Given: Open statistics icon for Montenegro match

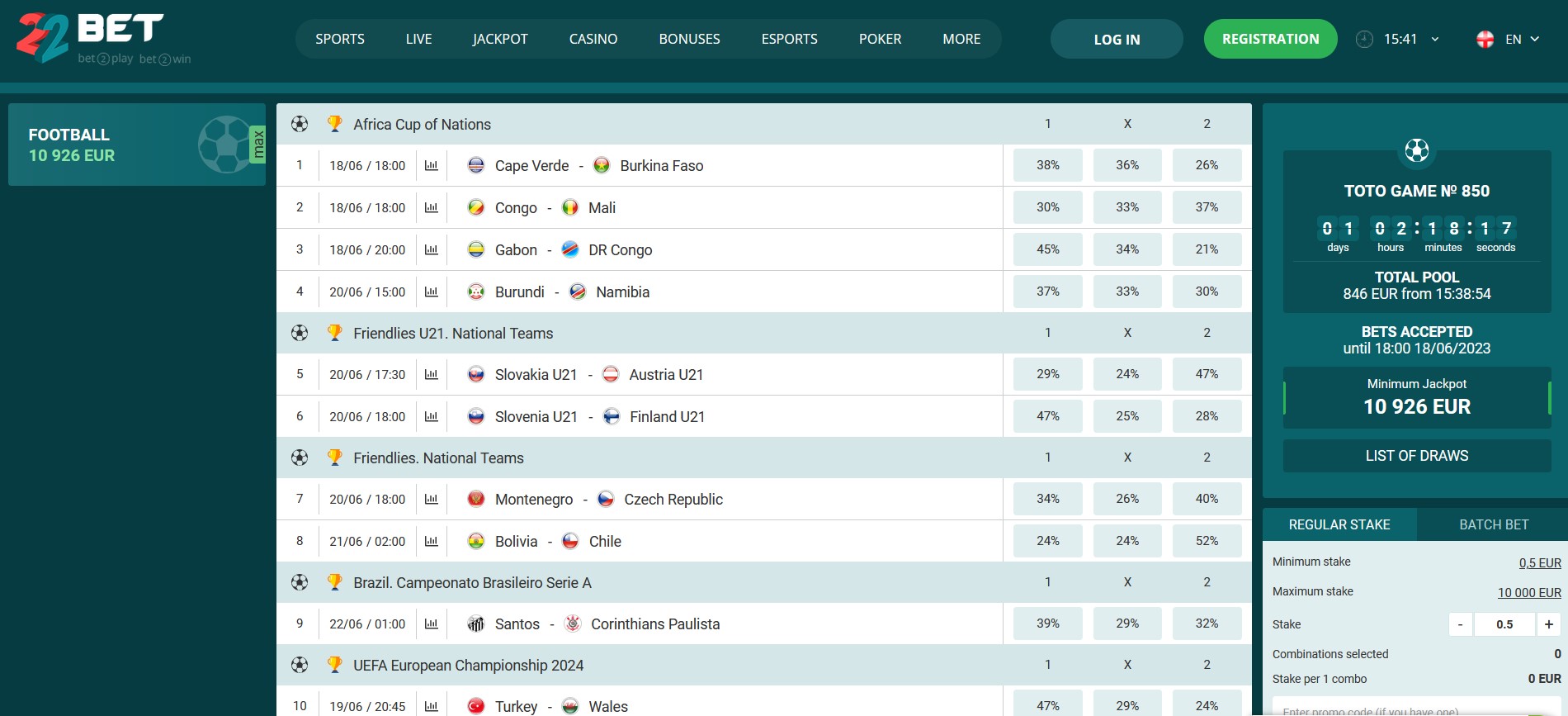Looking at the screenshot, I should [431, 499].
